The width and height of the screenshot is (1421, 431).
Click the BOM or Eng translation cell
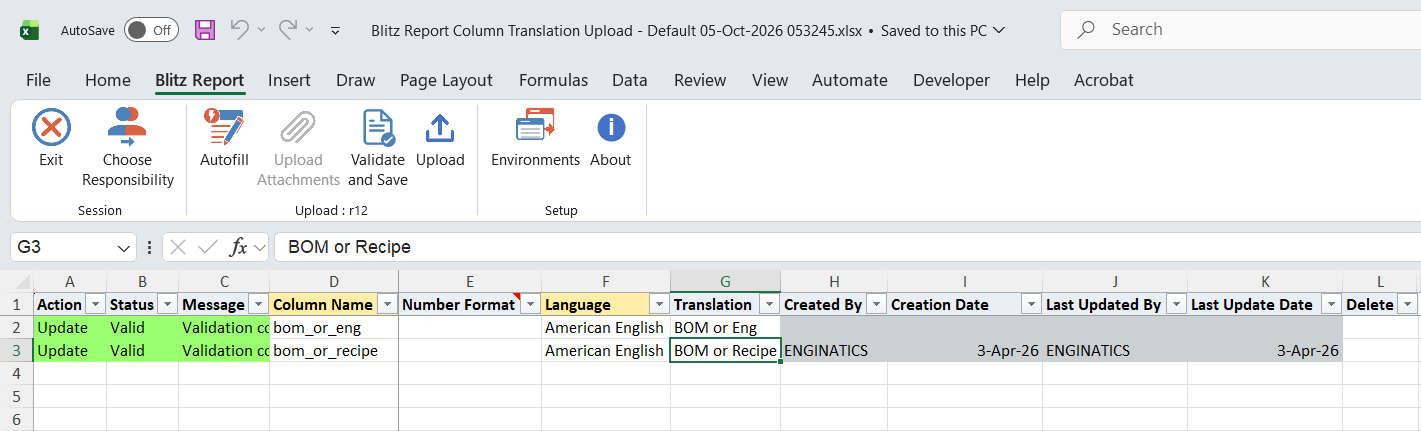click(725, 328)
